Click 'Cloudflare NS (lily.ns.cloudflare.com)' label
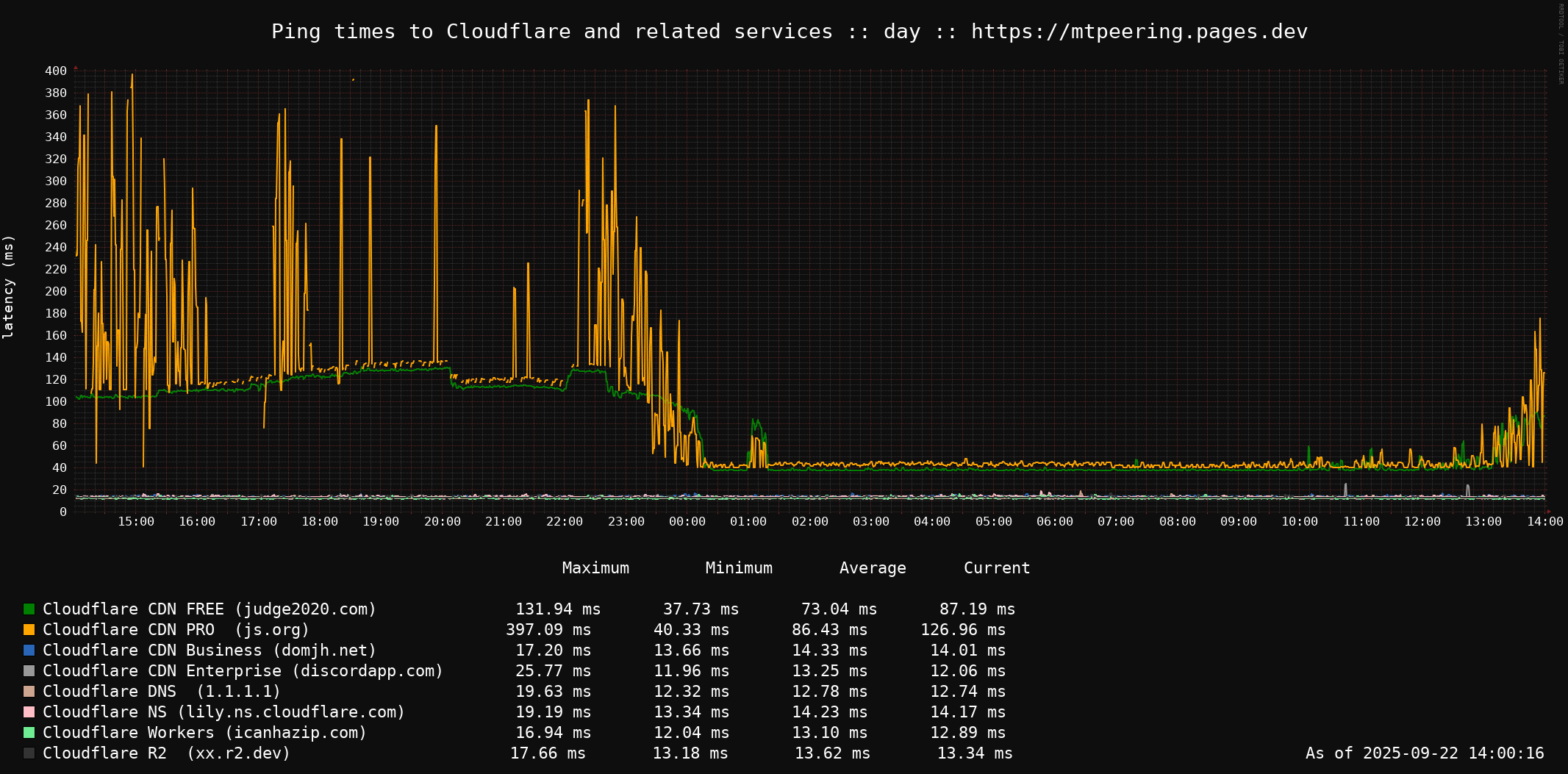1568x774 pixels. pos(224,712)
